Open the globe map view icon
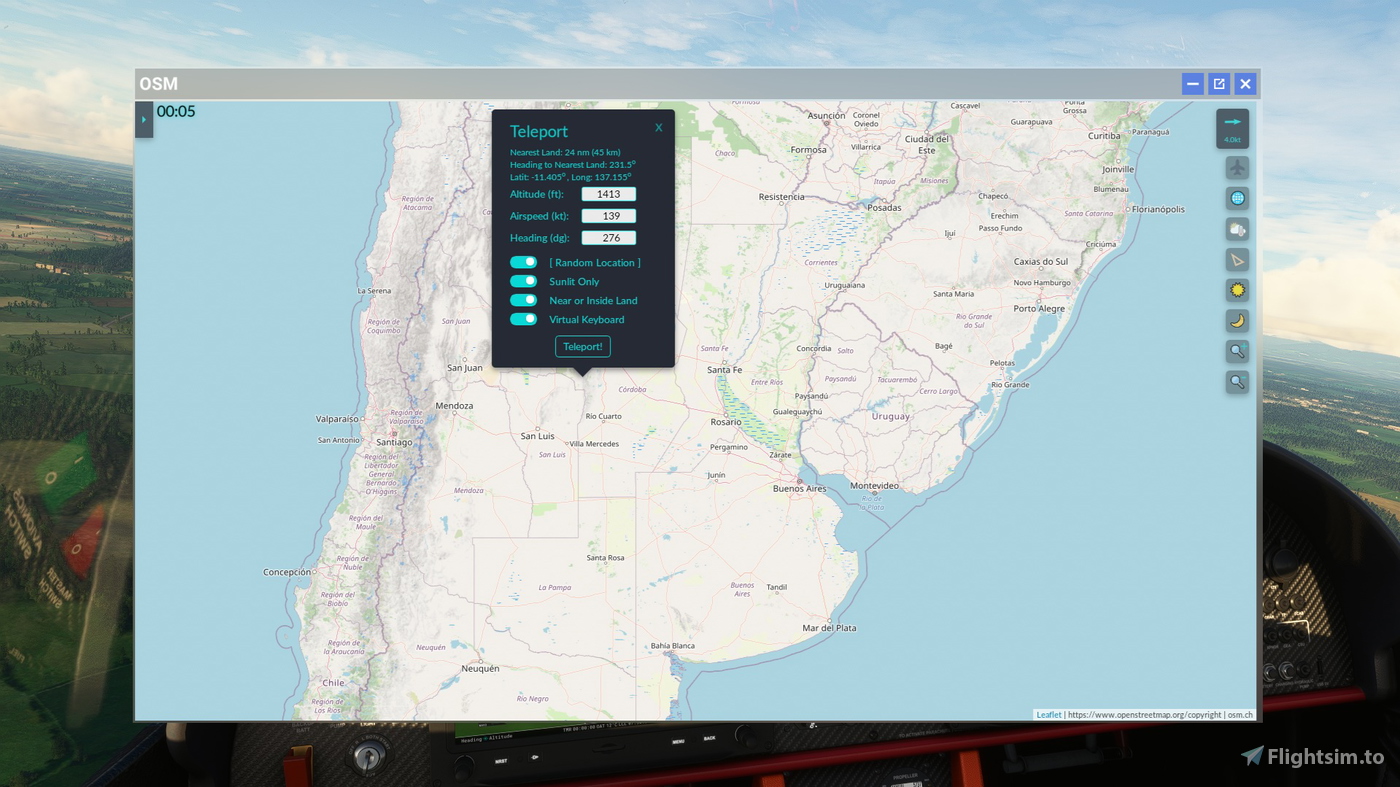Screen dimensions: 1400x787 click(1236, 198)
